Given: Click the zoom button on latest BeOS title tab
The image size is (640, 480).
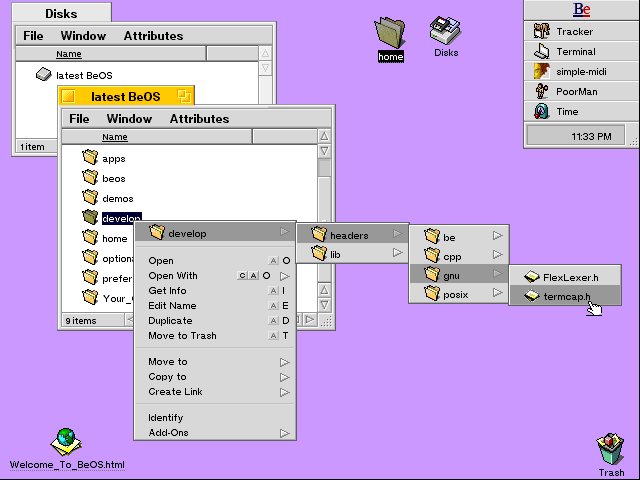Looking at the screenshot, I should pos(184,96).
